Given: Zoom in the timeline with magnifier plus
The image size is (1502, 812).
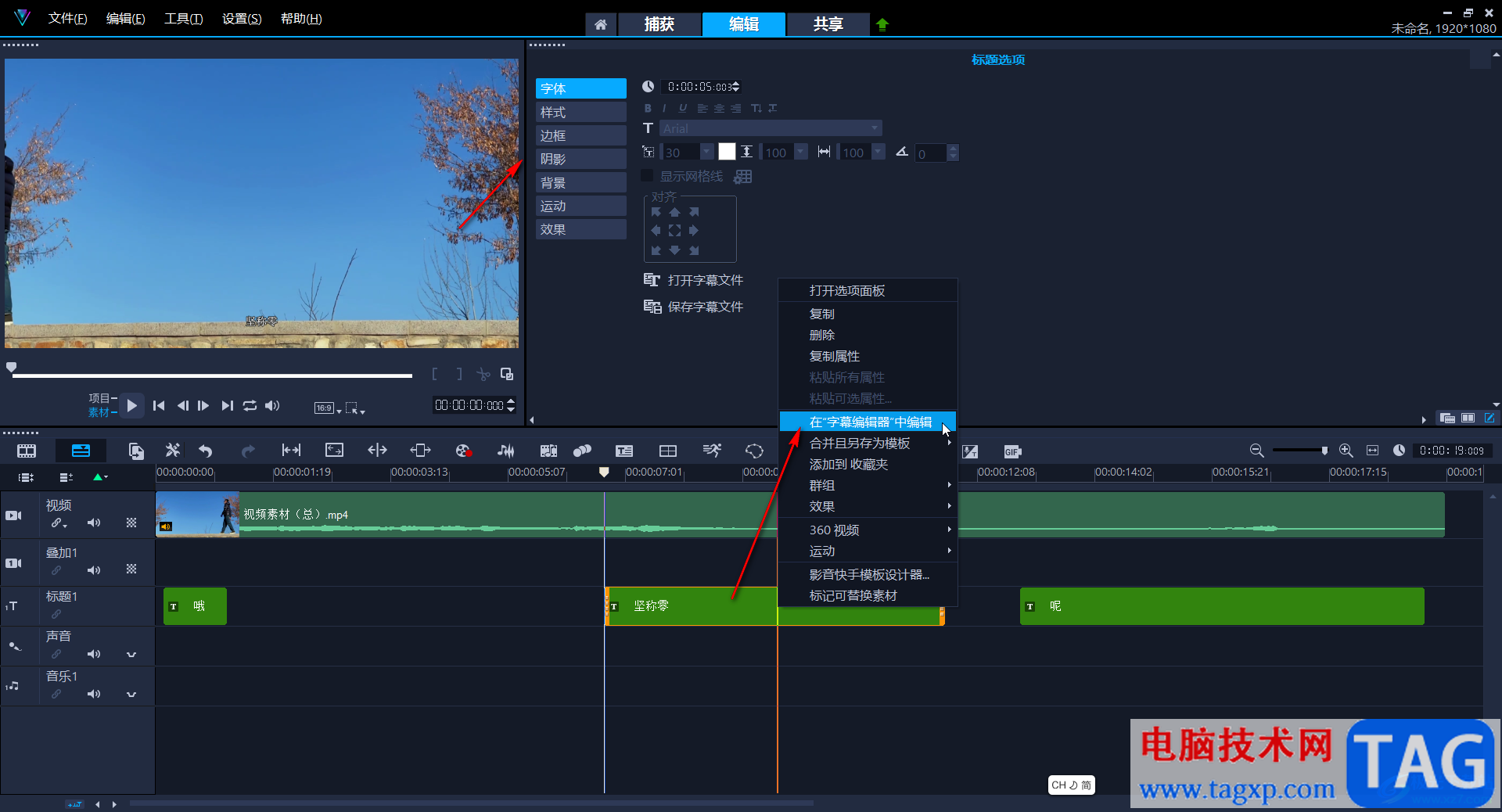Looking at the screenshot, I should pyautogui.click(x=1346, y=451).
